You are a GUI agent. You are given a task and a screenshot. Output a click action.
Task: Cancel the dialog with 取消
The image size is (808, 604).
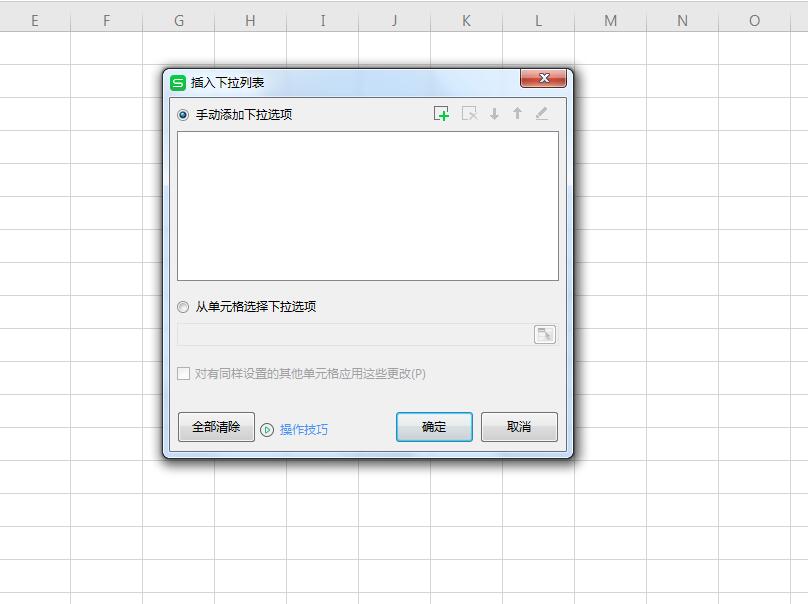click(x=519, y=427)
